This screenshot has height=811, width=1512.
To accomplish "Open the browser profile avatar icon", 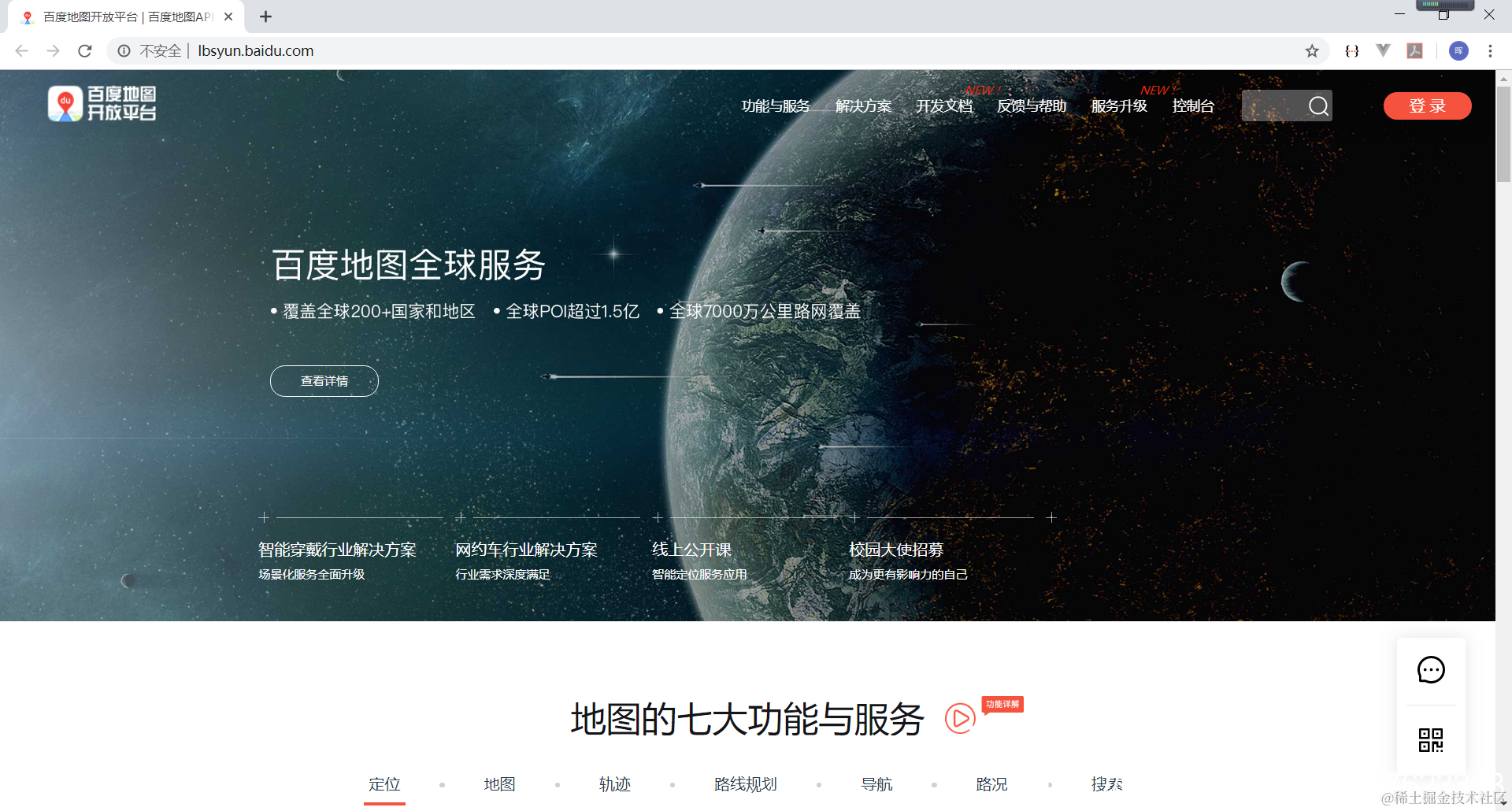I will [1458, 50].
